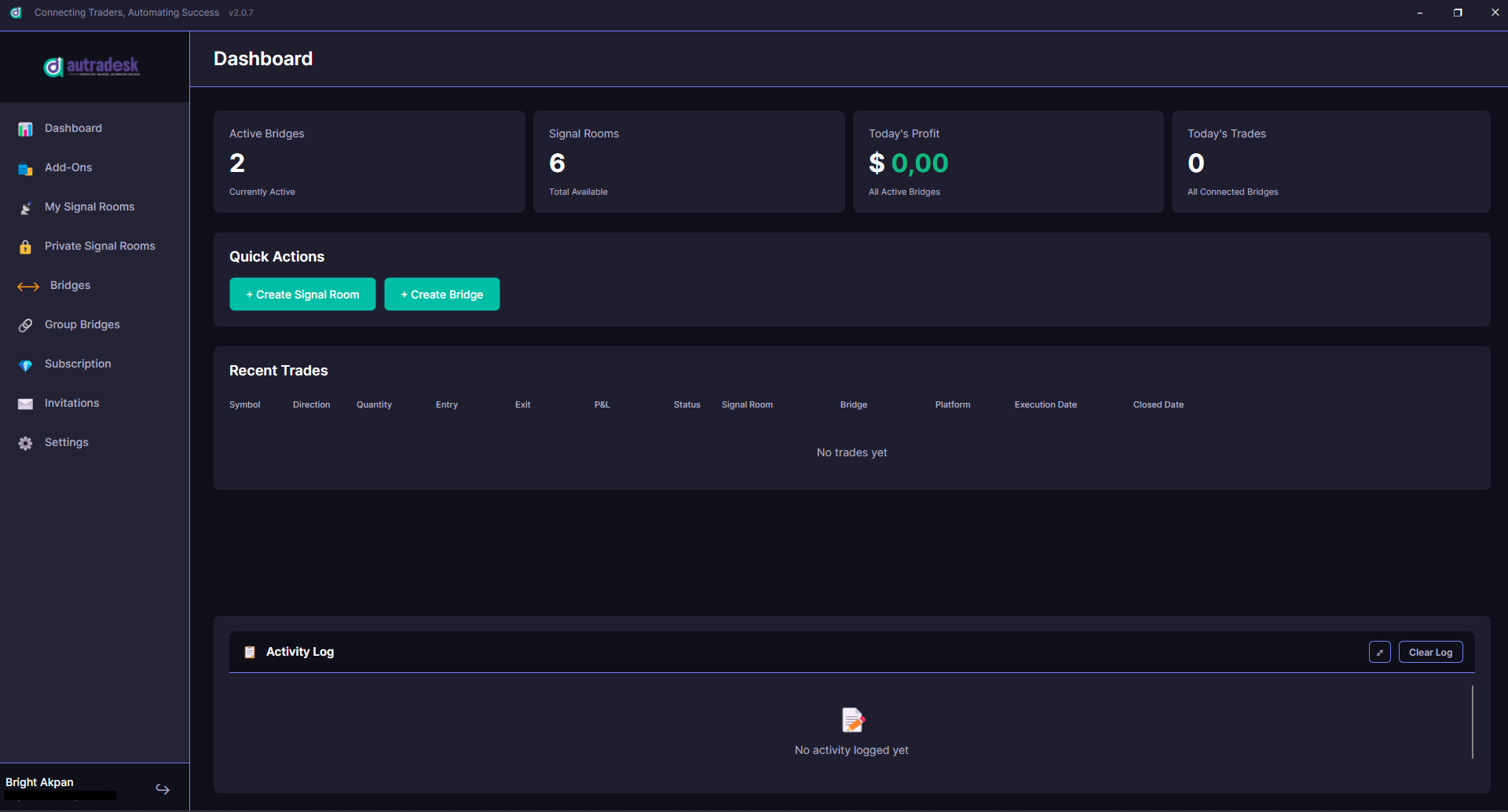Click the My Signal Rooms satellite icon
Image resolution: width=1508 pixels, height=812 pixels.
[x=25, y=207]
